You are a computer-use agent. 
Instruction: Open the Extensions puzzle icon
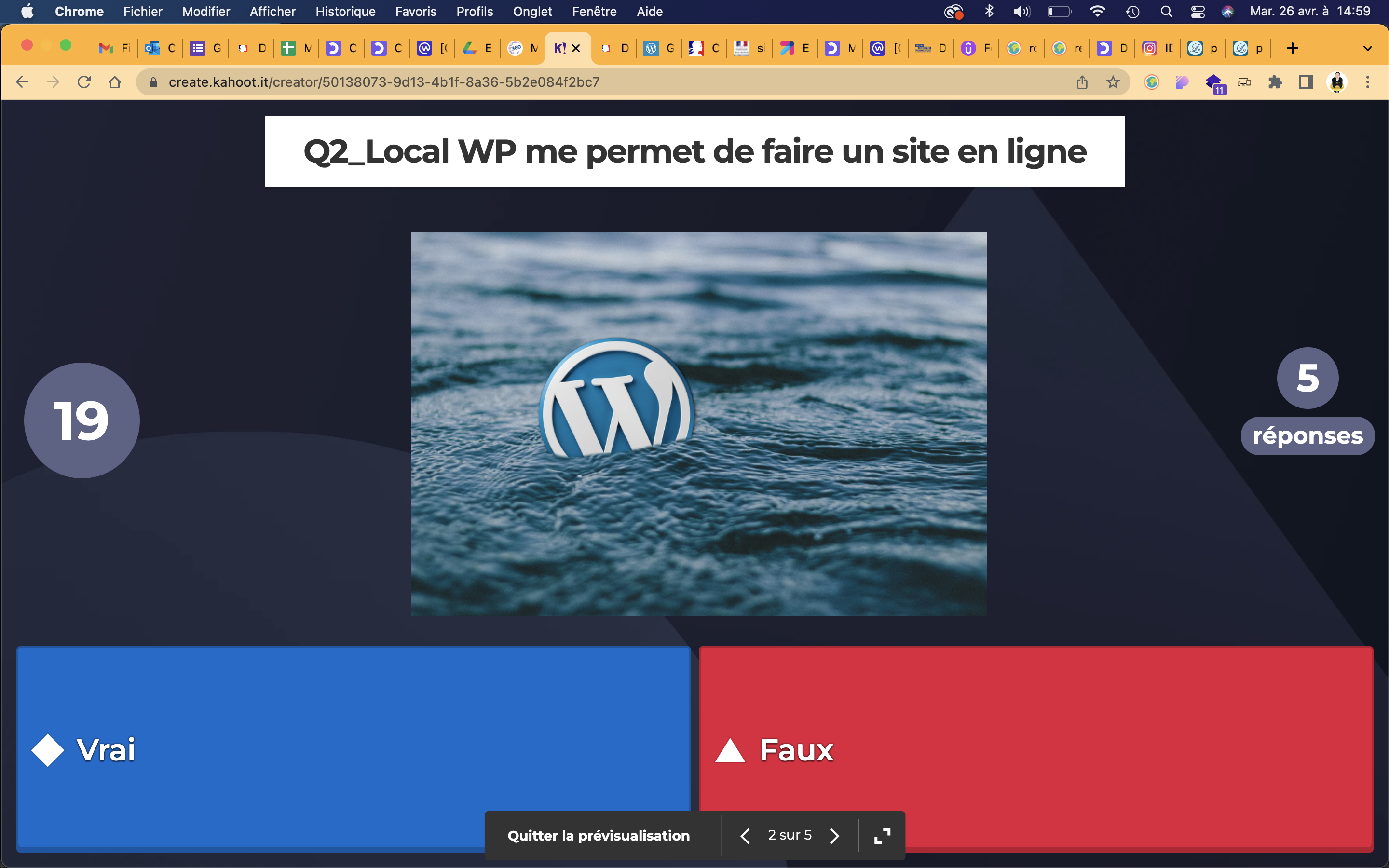[x=1275, y=82]
